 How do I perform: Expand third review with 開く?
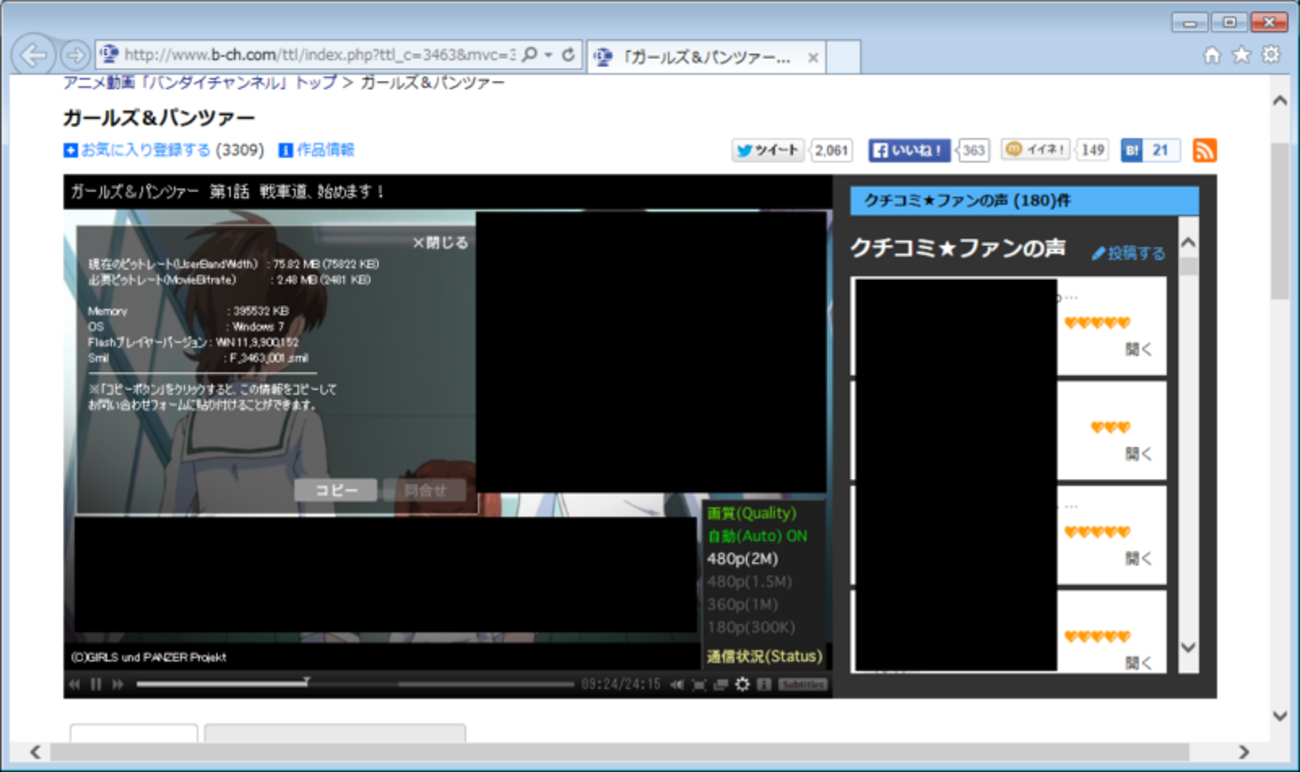click(x=1138, y=559)
